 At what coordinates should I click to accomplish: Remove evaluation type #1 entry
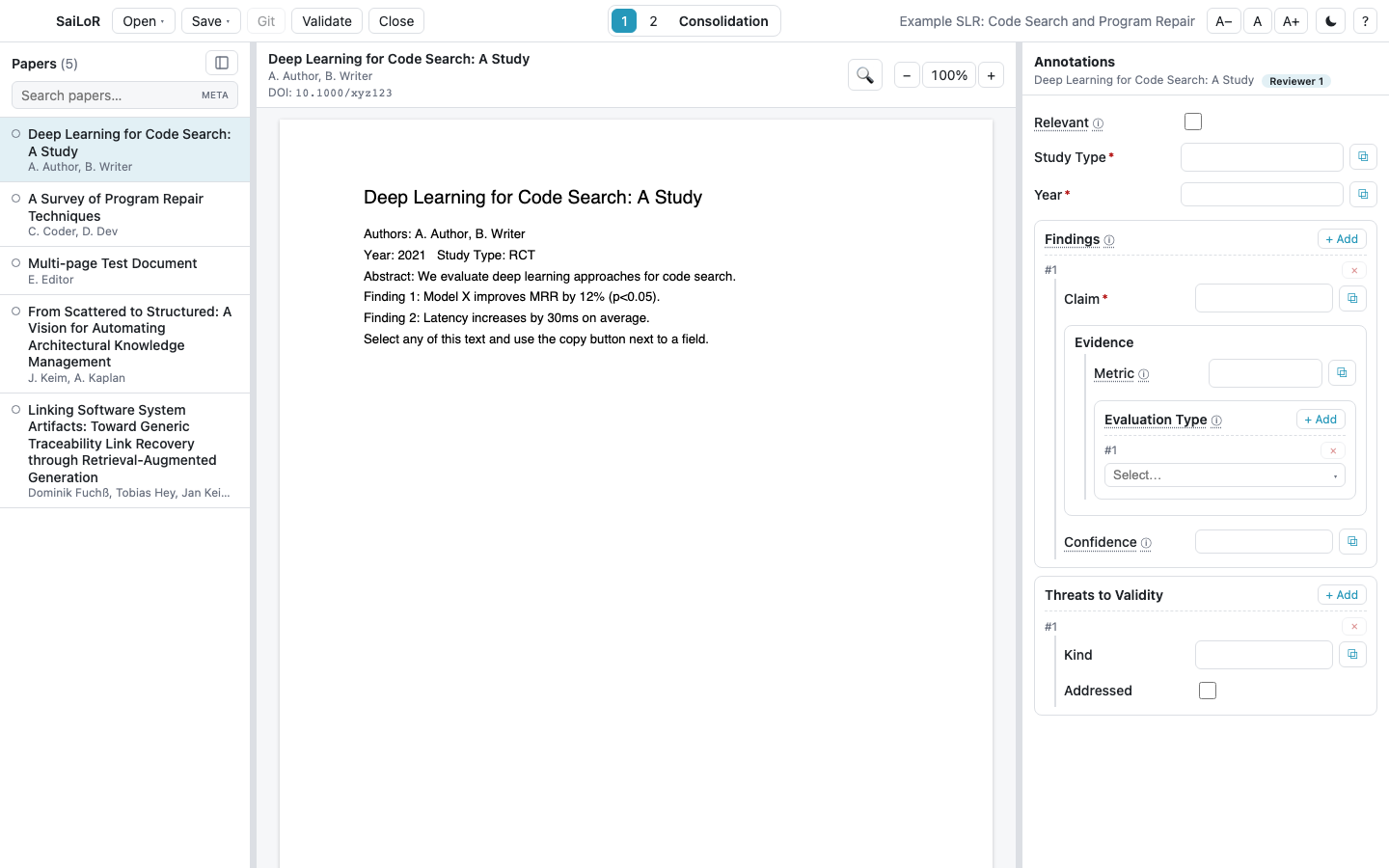point(1333,450)
